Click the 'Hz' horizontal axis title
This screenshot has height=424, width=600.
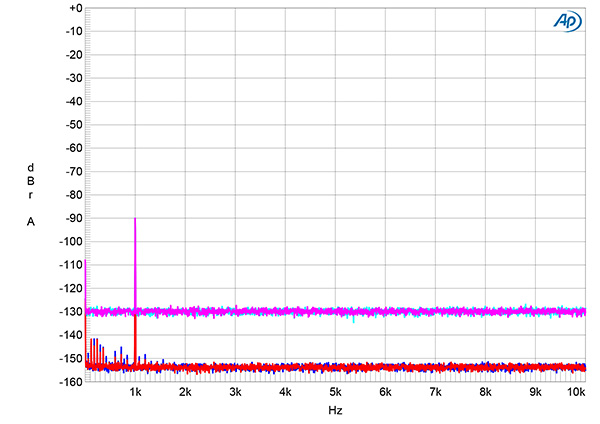pos(335,411)
